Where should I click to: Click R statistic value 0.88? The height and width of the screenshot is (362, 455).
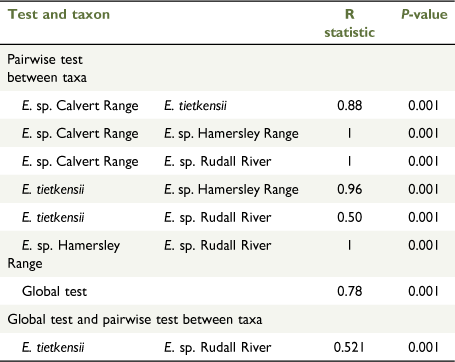350,105
